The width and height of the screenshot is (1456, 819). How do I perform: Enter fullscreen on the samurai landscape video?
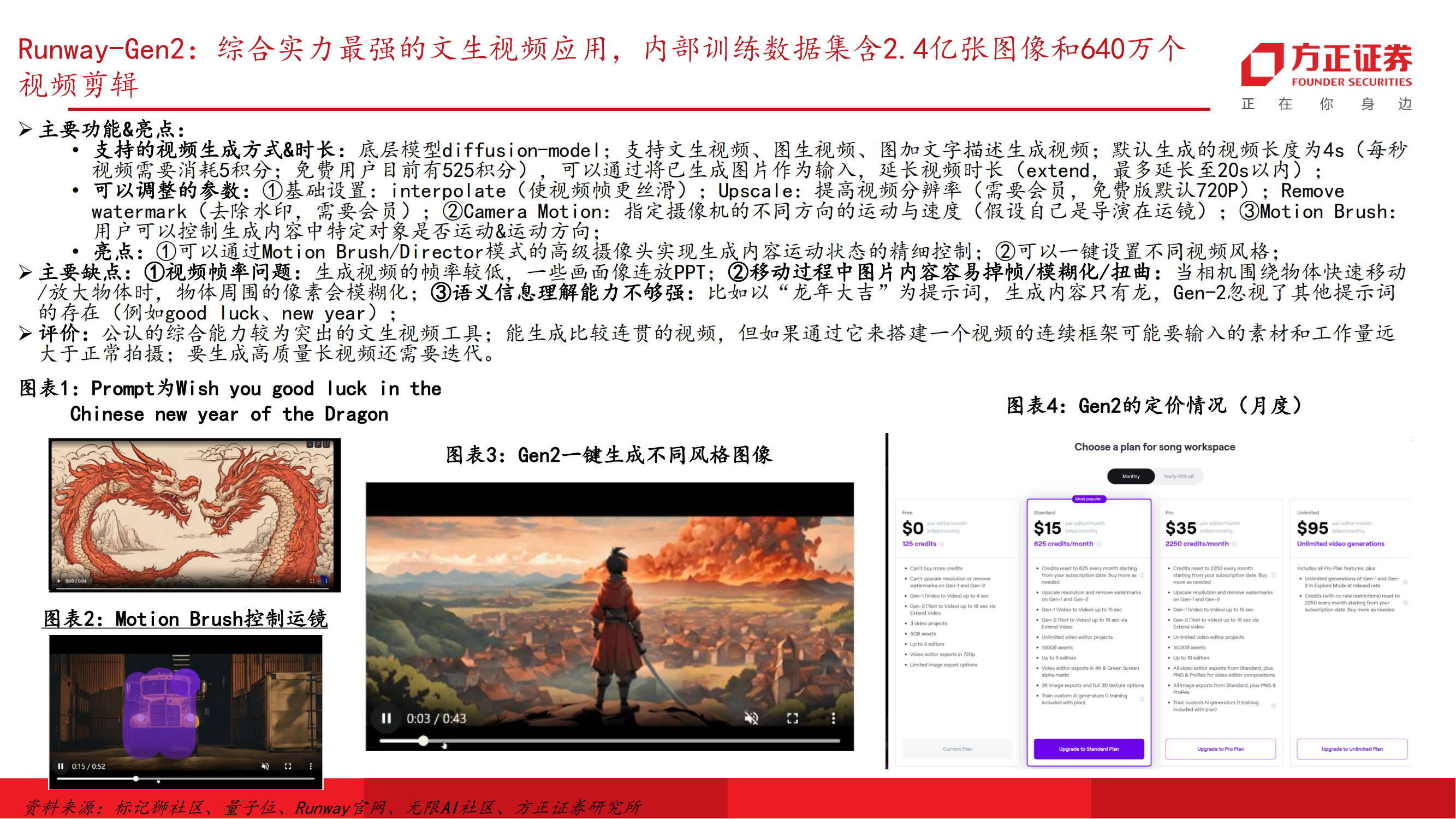click(793, 719)
